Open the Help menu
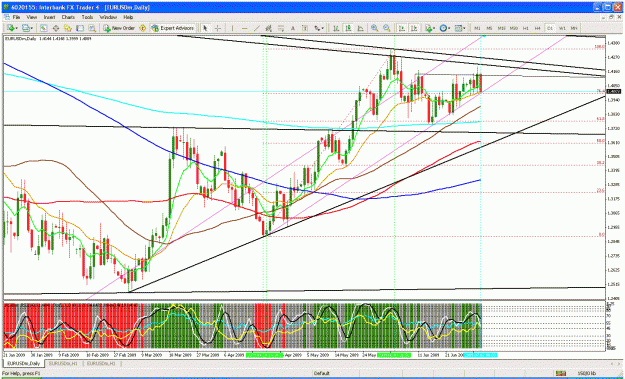625x379 pixels. click(128, 18)
